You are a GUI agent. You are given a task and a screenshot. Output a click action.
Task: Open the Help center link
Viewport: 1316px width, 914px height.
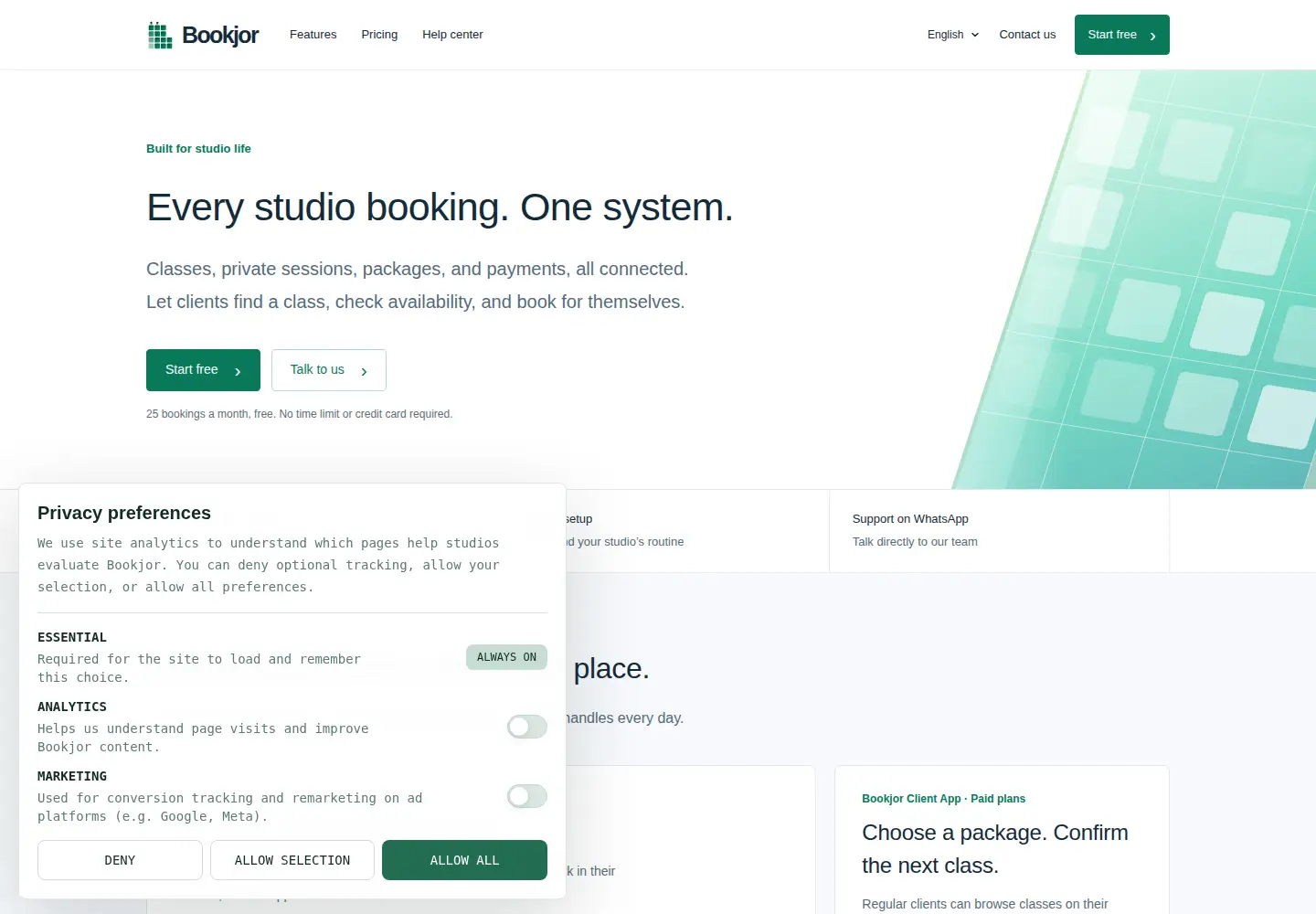(452, 35)
